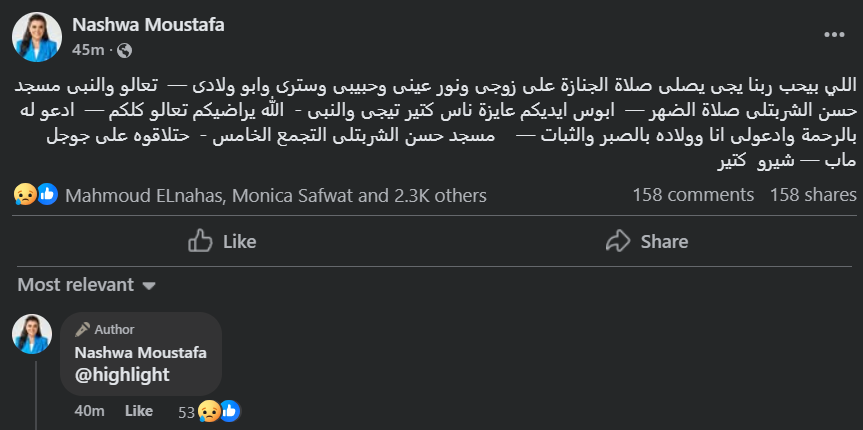Open Nashwa Moustafa's post profile picture
The width and height of the screenshot is (863, 430).
pyautogui.click(x=37, y=37)
